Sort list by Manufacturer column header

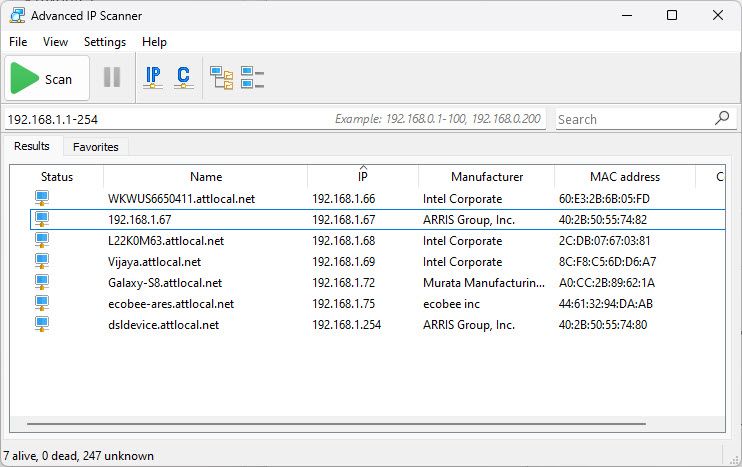pos(486,177)
